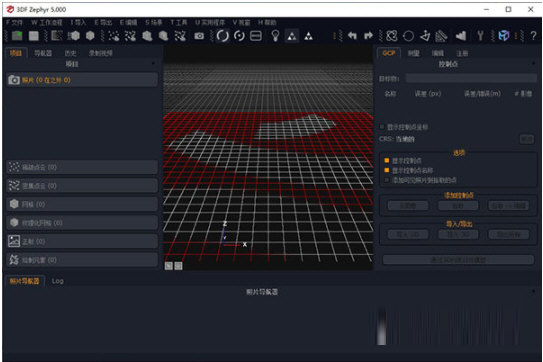Open the H 帮助 menu
Image resolution: width=543 pixels, height=362 pixels.
pyautogui.click(x=267, y=23)
